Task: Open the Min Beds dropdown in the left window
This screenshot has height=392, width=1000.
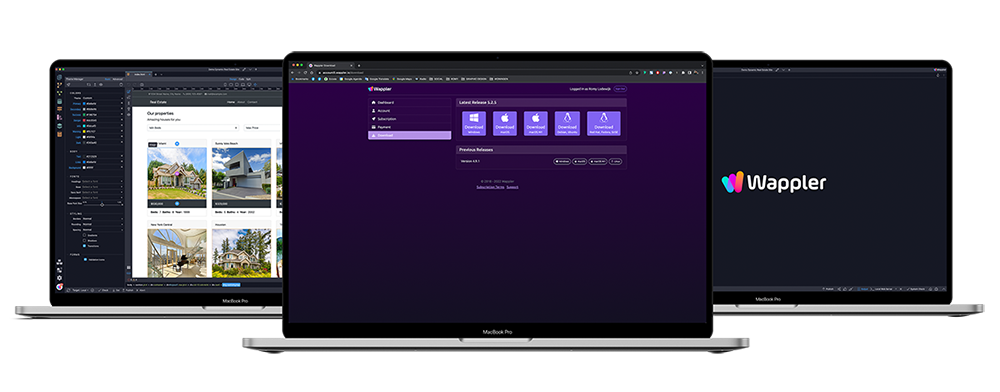Action: (193, 127)
